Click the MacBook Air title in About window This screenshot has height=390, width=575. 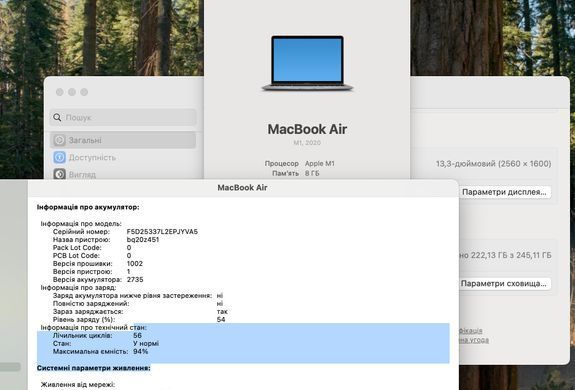(307, 129)
